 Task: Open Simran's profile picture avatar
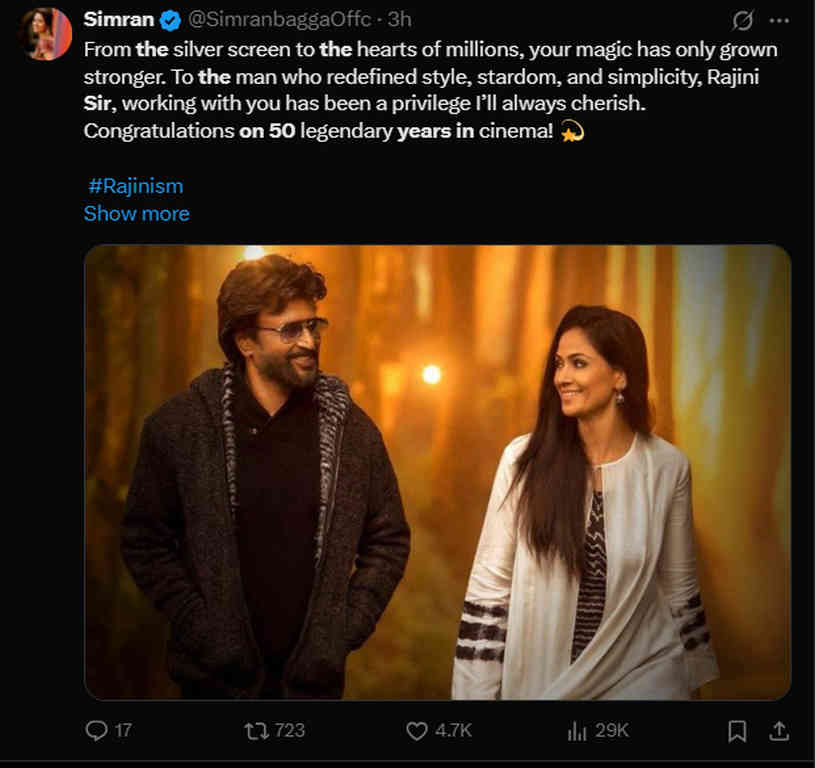click(x=45, y=34)
